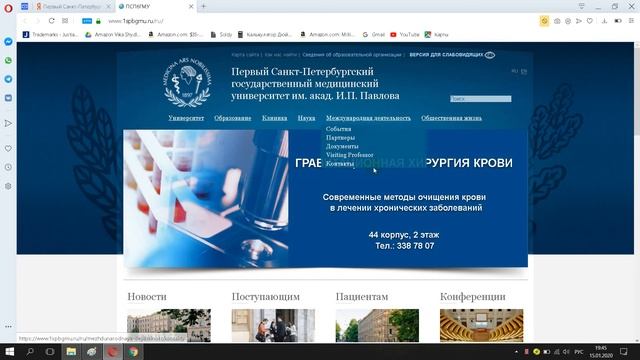Toggle the visually impaired version eye link
This screenshot has width=640, height=360.
coord(452,55)
